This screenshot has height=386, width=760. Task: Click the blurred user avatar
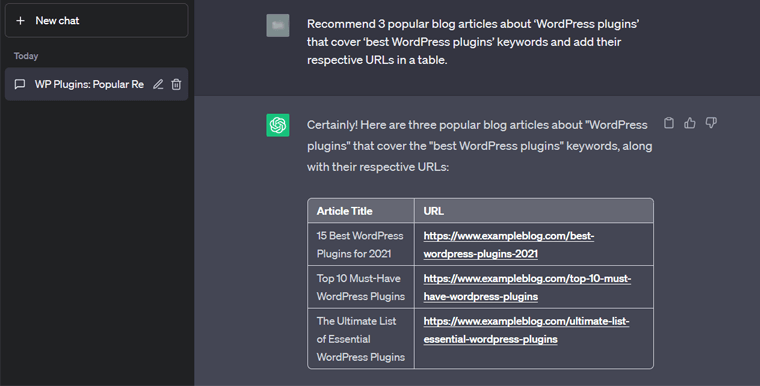(278, 25)
